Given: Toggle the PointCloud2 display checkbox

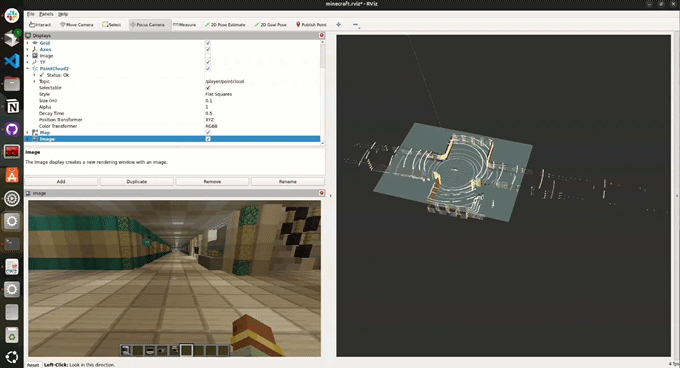Looking at the screenshot, I should tap(208, 68).
